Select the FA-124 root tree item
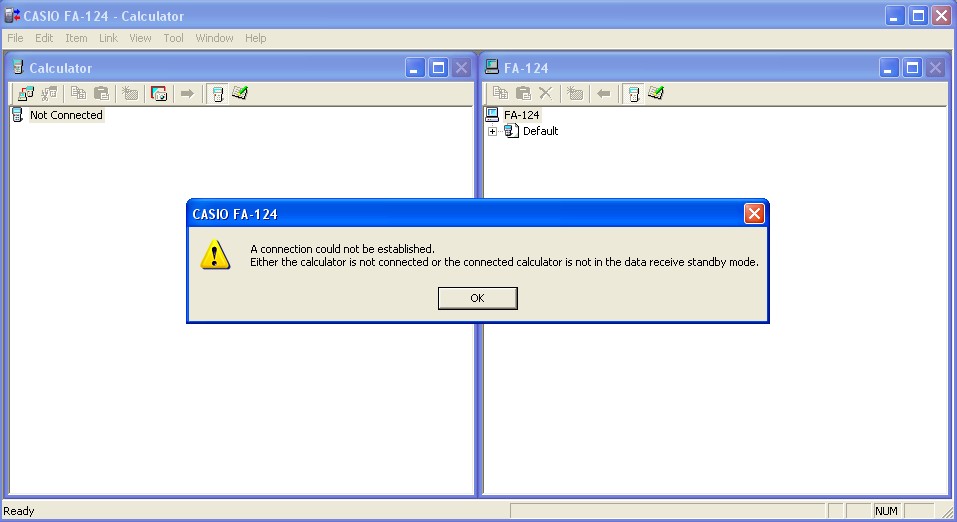Viewport: 957px width, 522px height. click(x=521, y=115)
